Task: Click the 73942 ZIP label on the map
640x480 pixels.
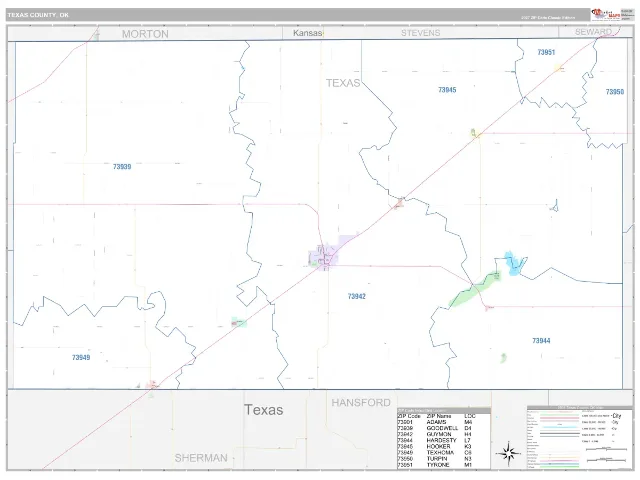Action: (x=356, y=296)
